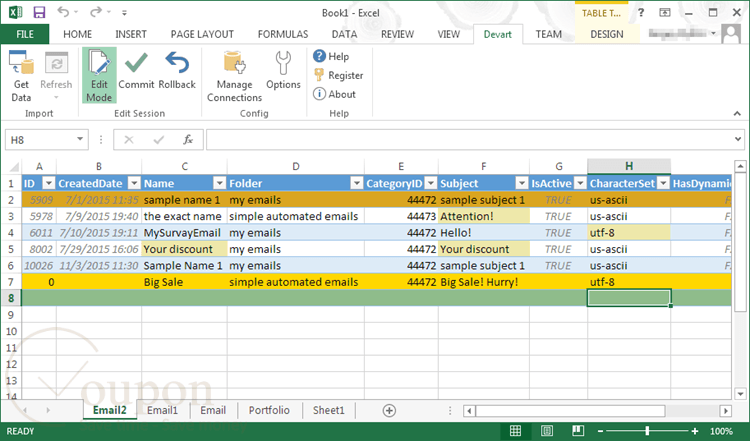Switch to Page Break Preview in status bar
Image resolution: width=750 pixels, height=441 pixels.
[x=578, y=430]
